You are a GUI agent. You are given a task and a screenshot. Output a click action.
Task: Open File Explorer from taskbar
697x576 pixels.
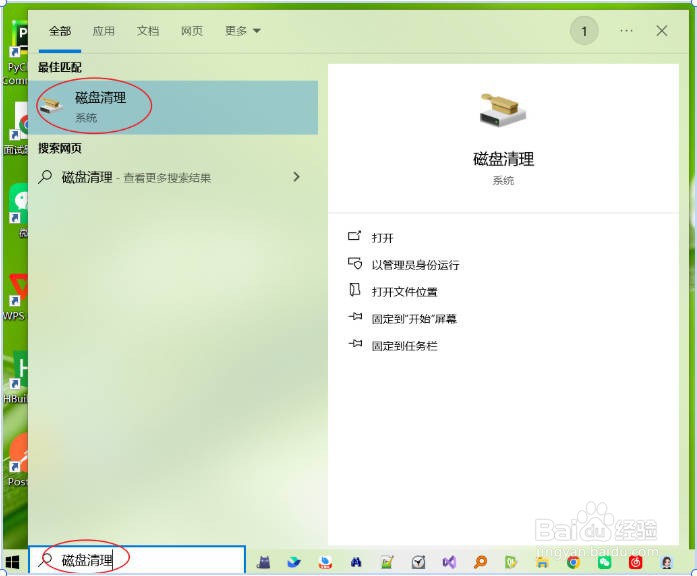(x=542, y=563)
